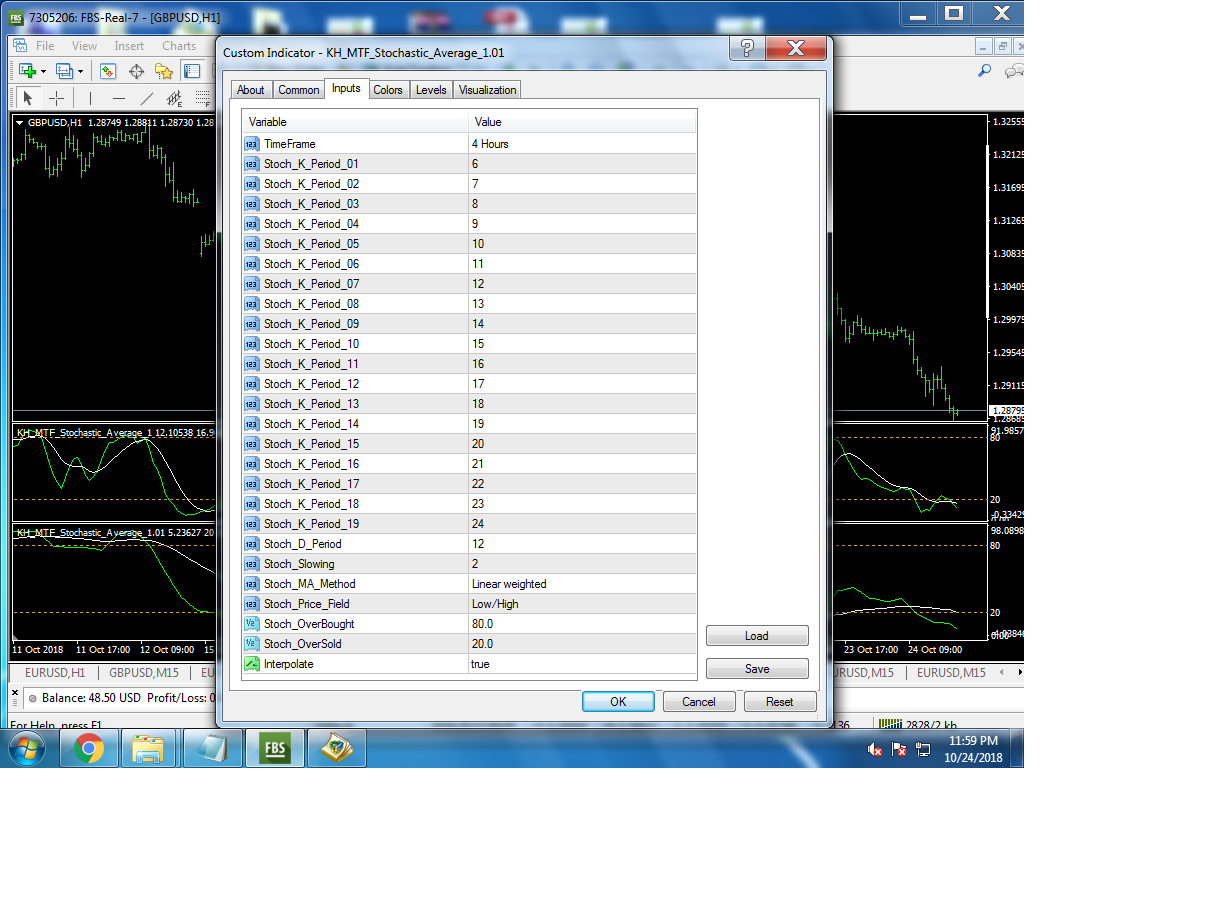The image size is (1228, 920).
Task: Select the vertical line drawing tool
Action: pos(90,98)
